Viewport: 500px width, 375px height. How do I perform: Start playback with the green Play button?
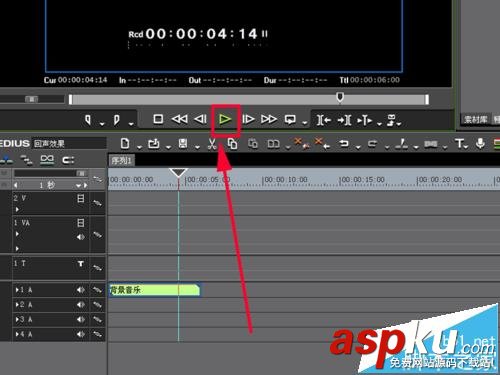point(225,119)
